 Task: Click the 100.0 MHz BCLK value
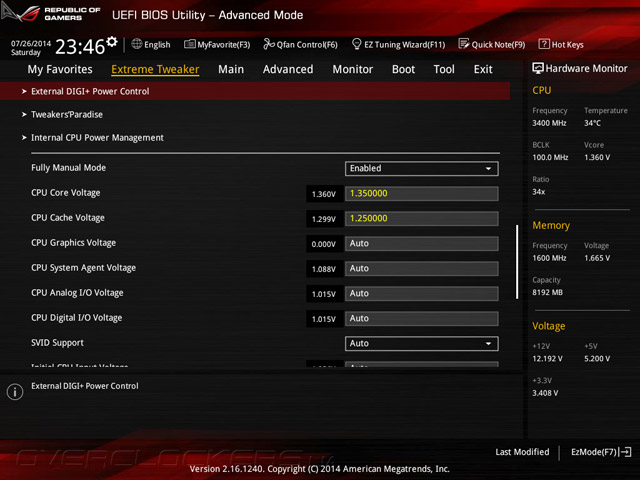point(550,157)
